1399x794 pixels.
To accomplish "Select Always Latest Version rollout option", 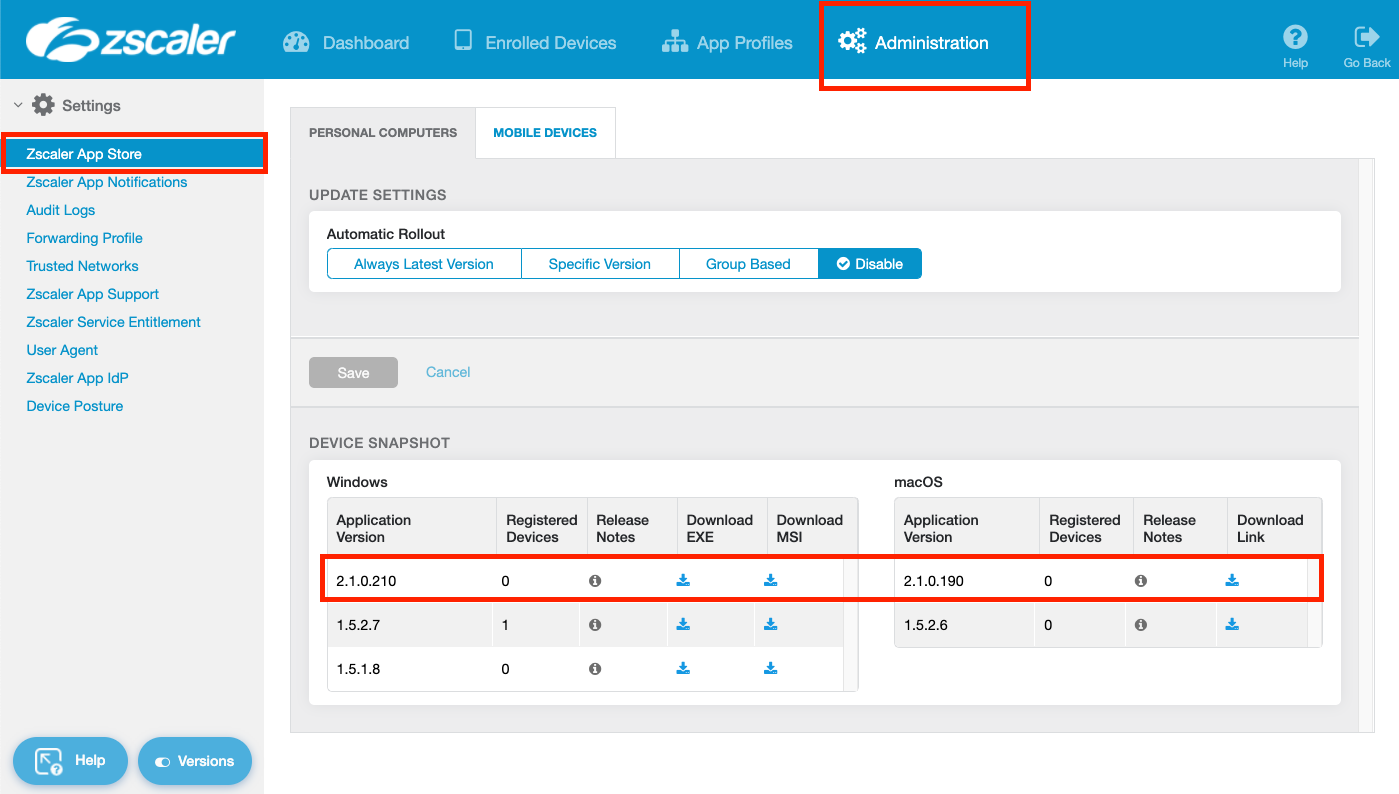I will click(x=424, y=264).
